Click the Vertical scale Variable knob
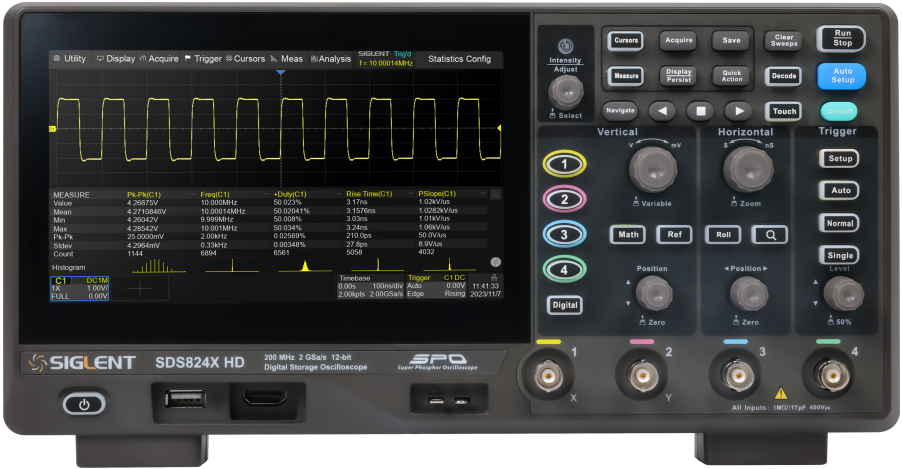The width and height of the screenshot is (902, 469). pos(653,169)
